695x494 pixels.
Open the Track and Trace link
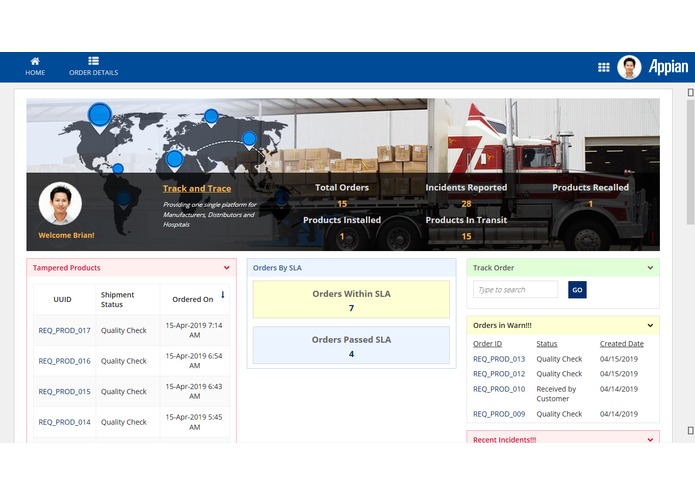(197, 188)
